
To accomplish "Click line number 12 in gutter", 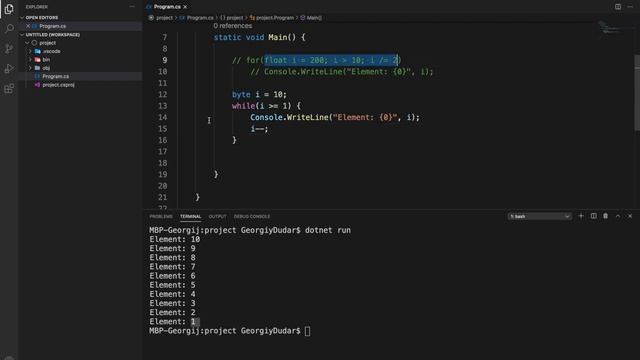I will tap(162, 95).
